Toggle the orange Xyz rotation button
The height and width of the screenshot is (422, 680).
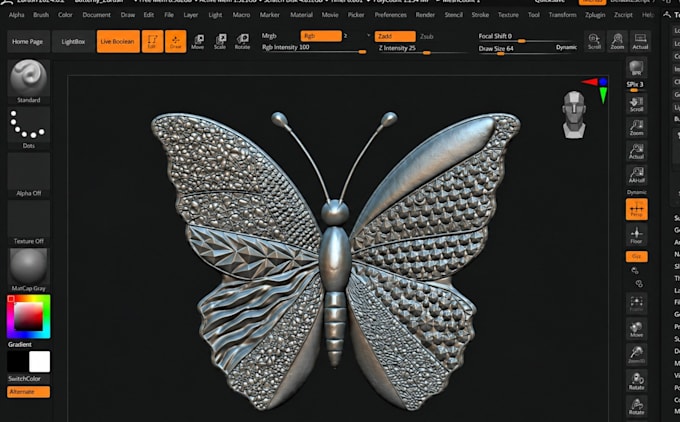click(636, 256)
